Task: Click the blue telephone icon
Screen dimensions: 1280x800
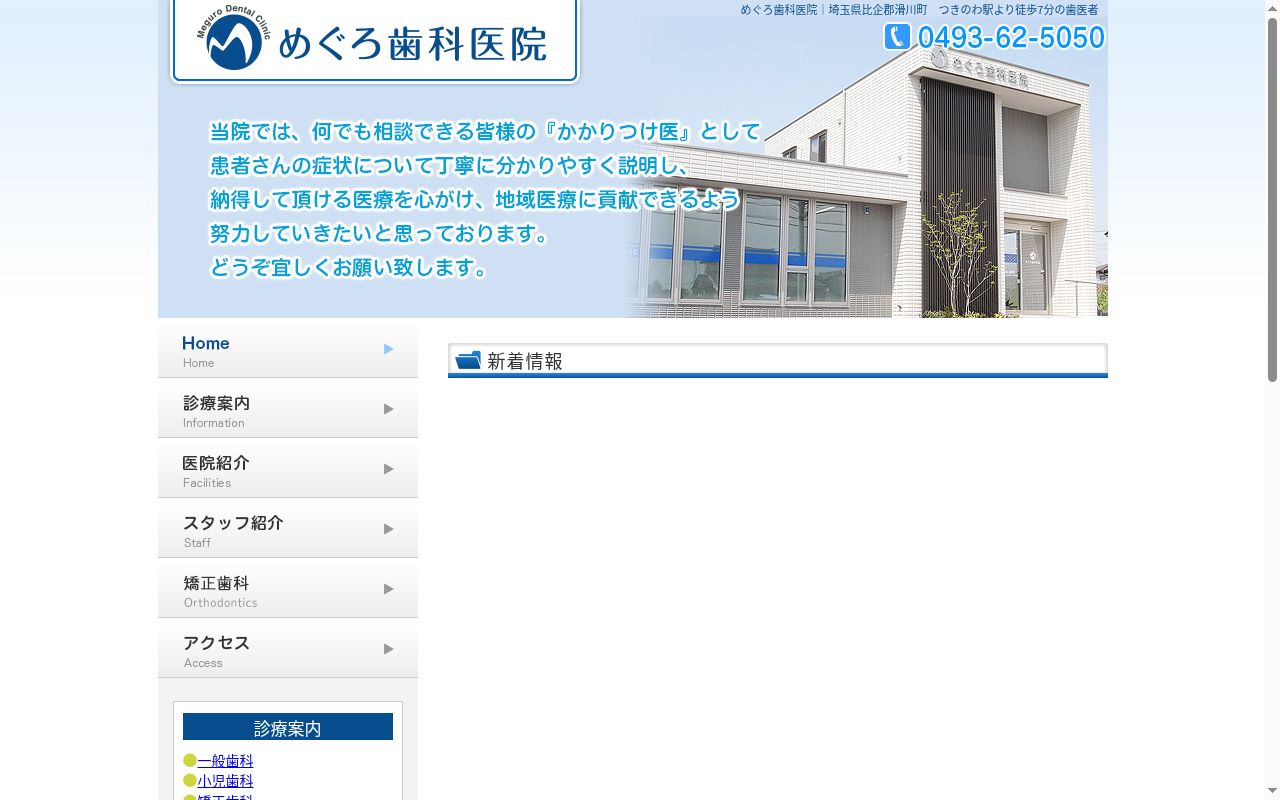Action: click(897, 37)
